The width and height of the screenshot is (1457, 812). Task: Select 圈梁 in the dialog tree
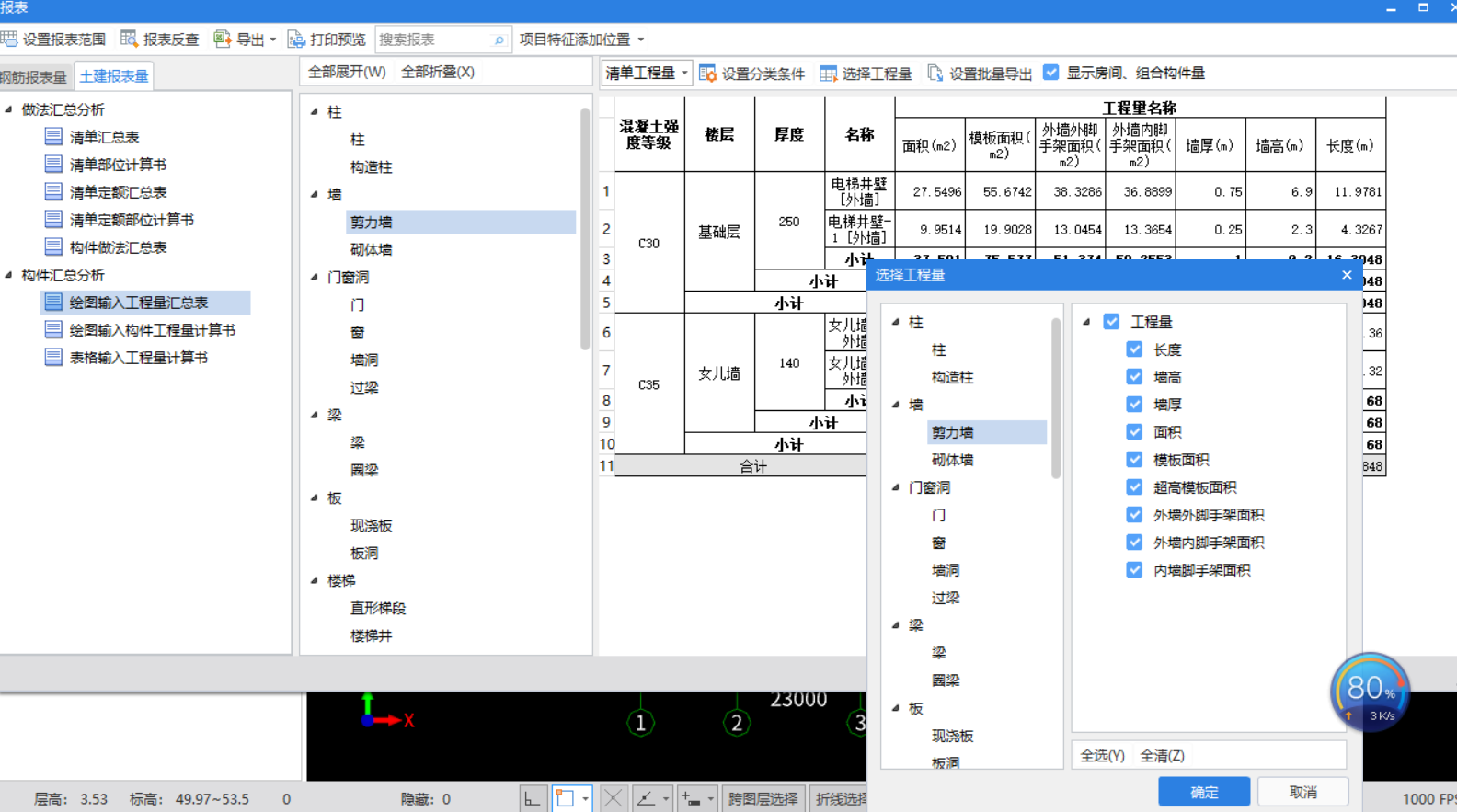point(946,680)
